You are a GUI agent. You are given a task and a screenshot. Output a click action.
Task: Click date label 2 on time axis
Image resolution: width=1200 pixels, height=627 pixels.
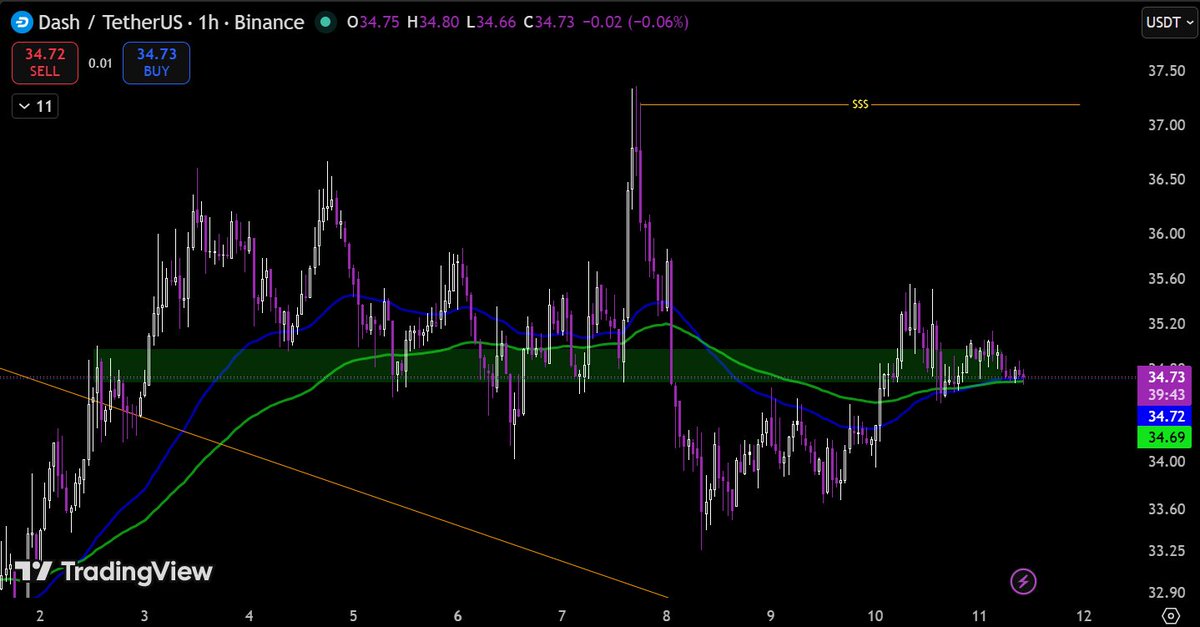40,614
